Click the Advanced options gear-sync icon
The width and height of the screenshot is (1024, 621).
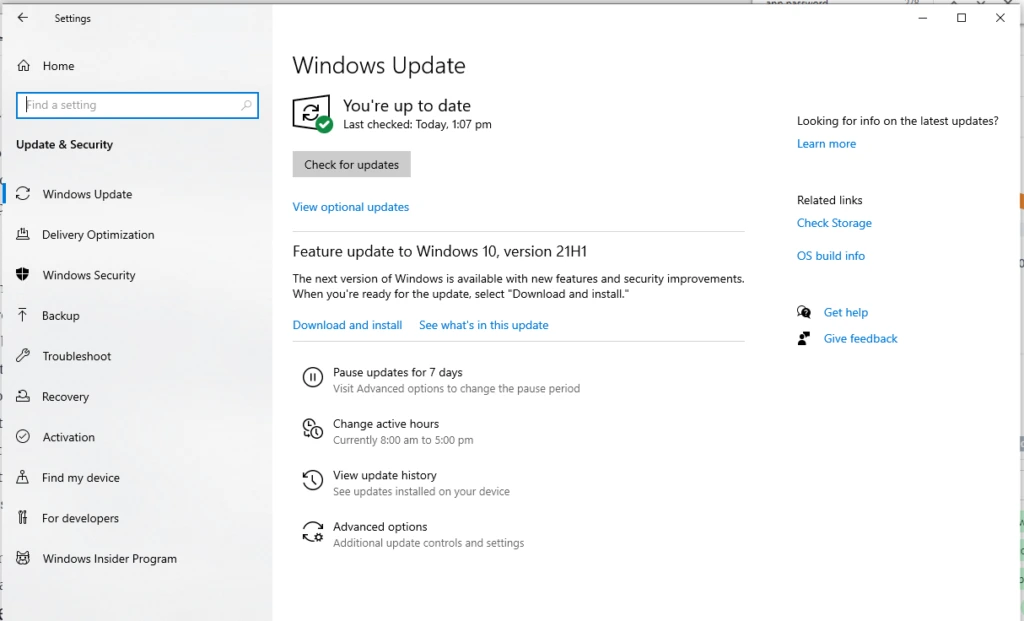[x=312, y=532]
